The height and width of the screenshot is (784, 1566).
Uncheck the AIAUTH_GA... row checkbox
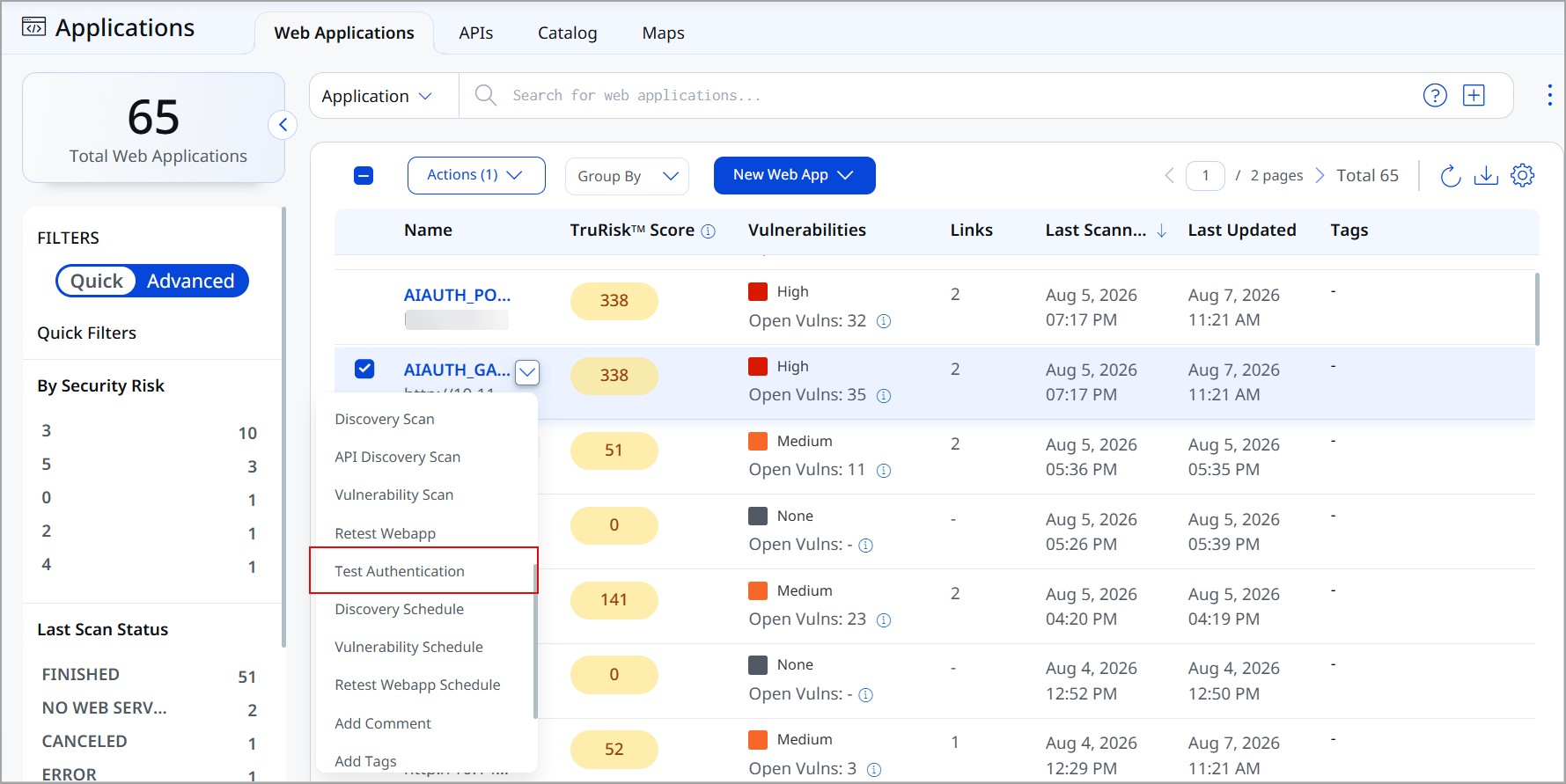(x=364, y=369)
